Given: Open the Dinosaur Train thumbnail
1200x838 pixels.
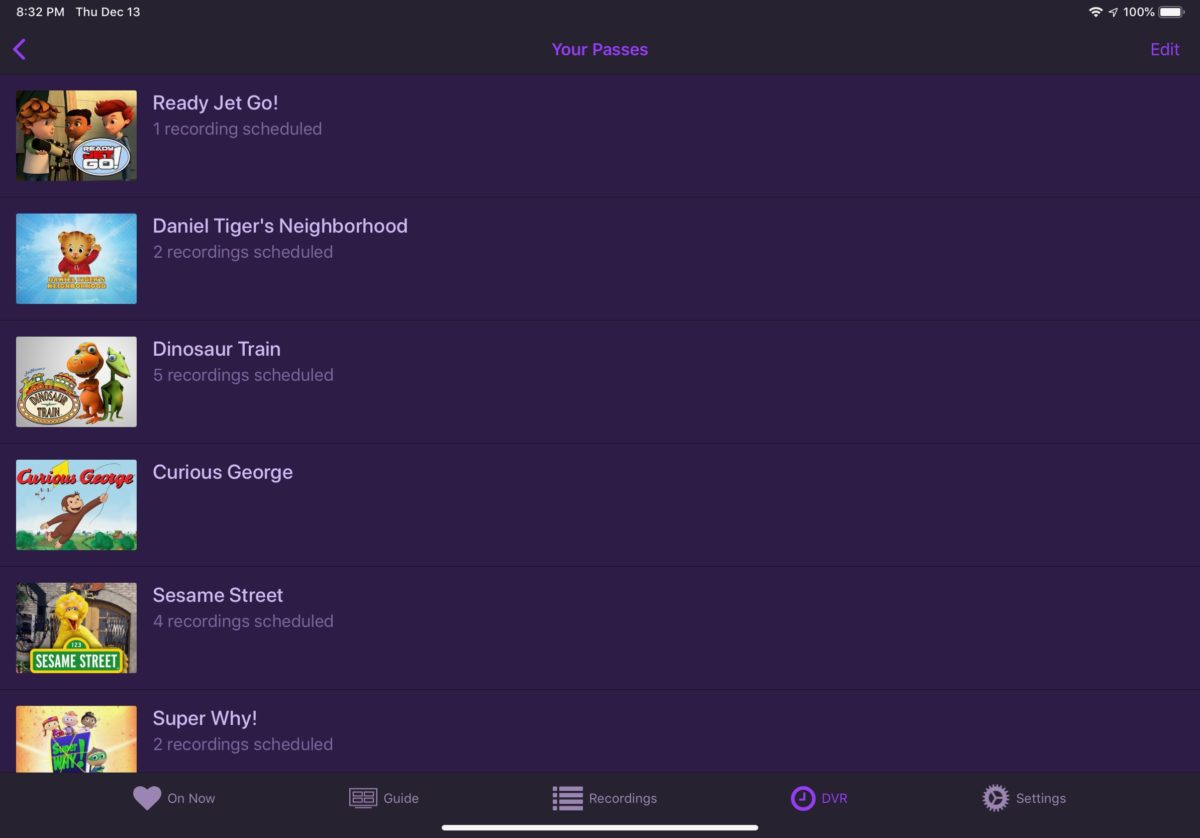Looking at the screenshot, I should tap(76, 382).
